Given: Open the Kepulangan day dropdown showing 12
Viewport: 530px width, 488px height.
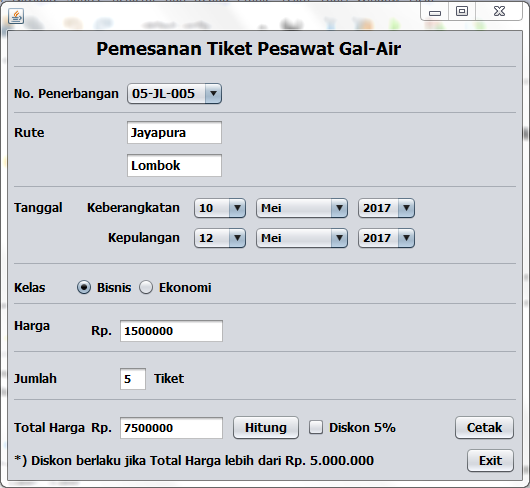Looking at the screenshot, I should point(220,238).
